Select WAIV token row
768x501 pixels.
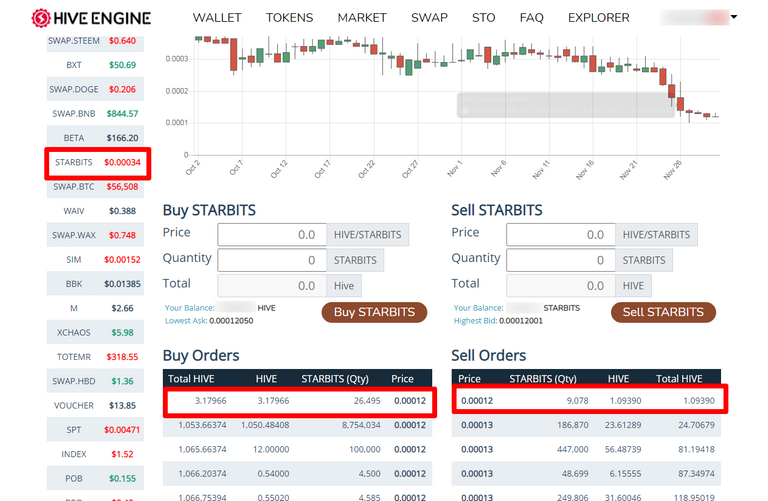[95, 211]
